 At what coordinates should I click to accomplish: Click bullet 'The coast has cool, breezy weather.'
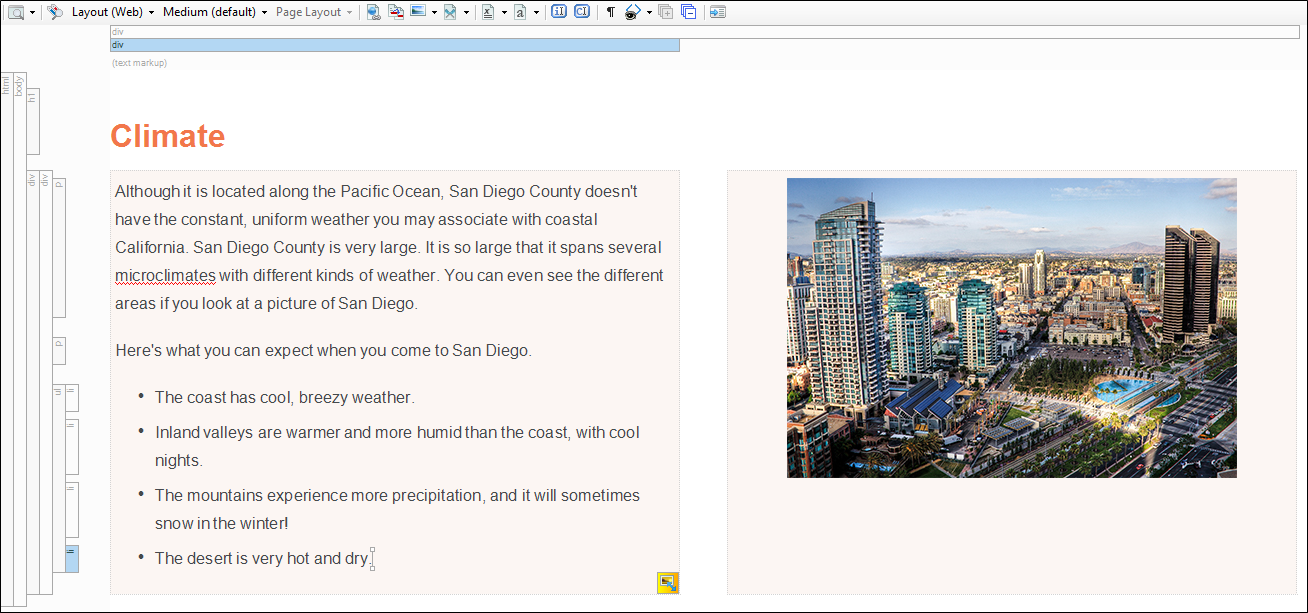[x=284, y=398]
